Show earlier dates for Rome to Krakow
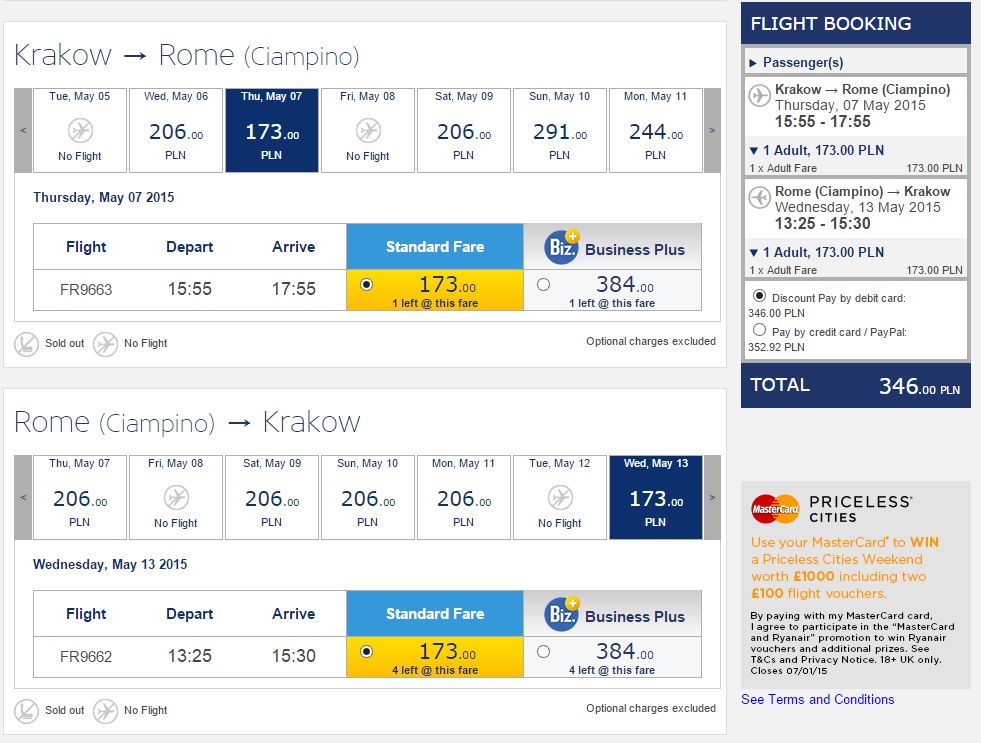981x743 pixels. tap(24, 498)
